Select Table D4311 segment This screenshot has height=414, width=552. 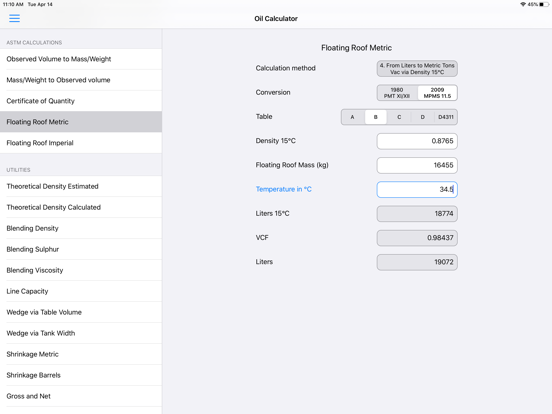tap(446, 117)
